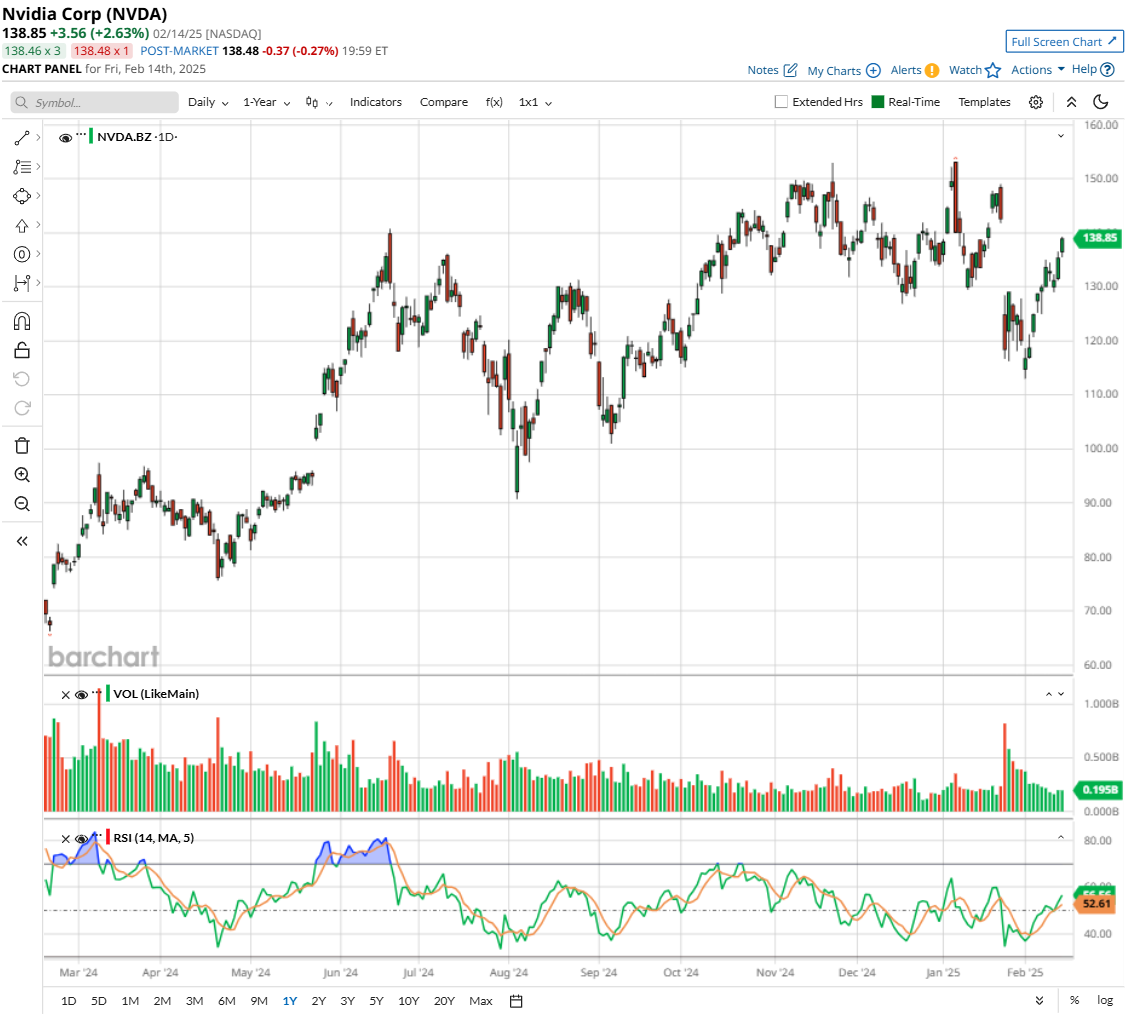This screenshot has height=1017, width=1130.
Task: Open the Actions dropdown
Action: click(1038, 69)
